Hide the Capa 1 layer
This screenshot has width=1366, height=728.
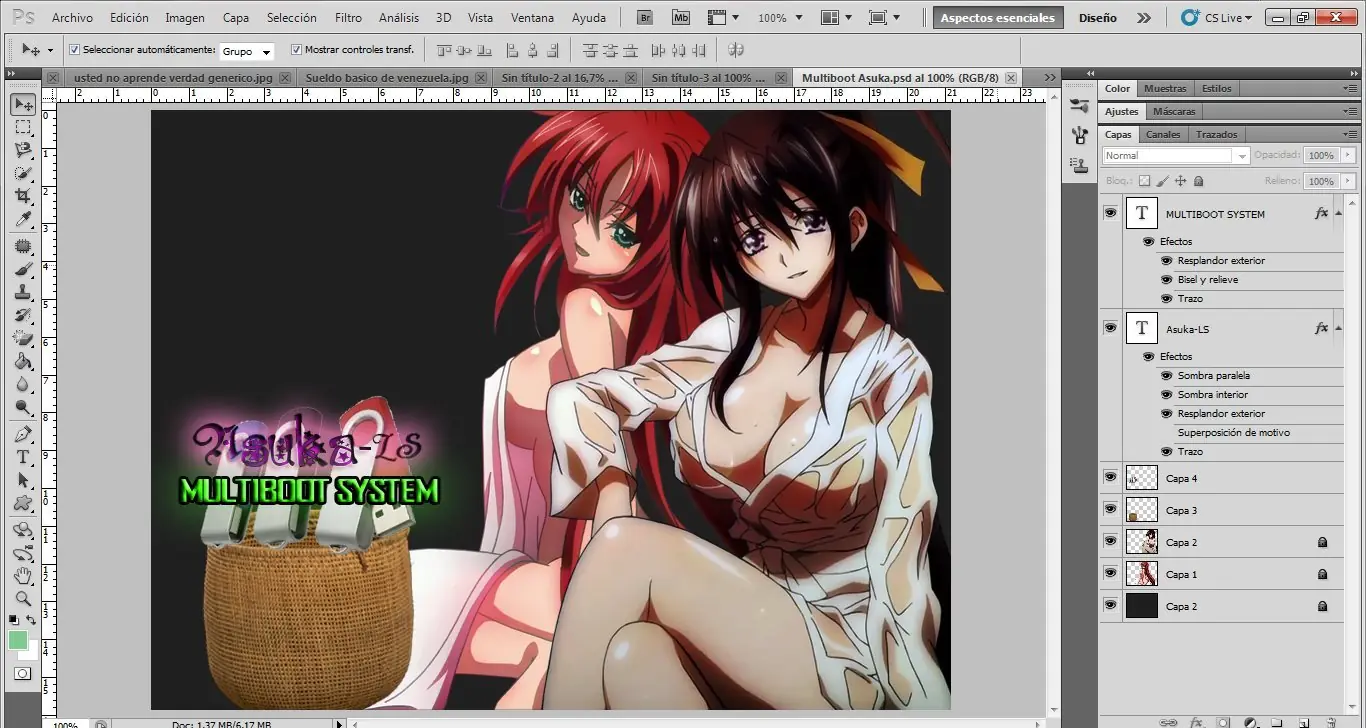1110,574
